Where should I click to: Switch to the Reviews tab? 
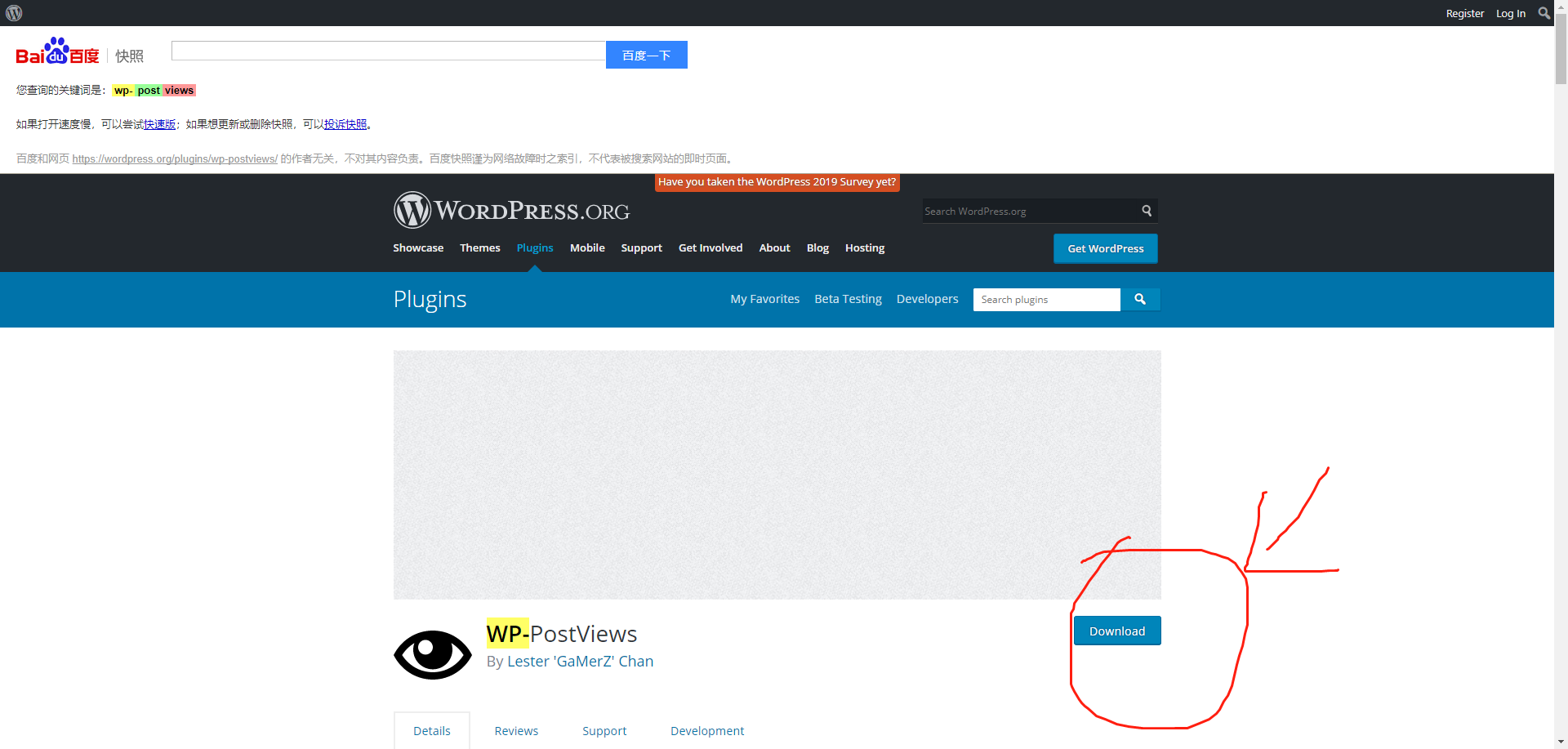pos(516,730)
